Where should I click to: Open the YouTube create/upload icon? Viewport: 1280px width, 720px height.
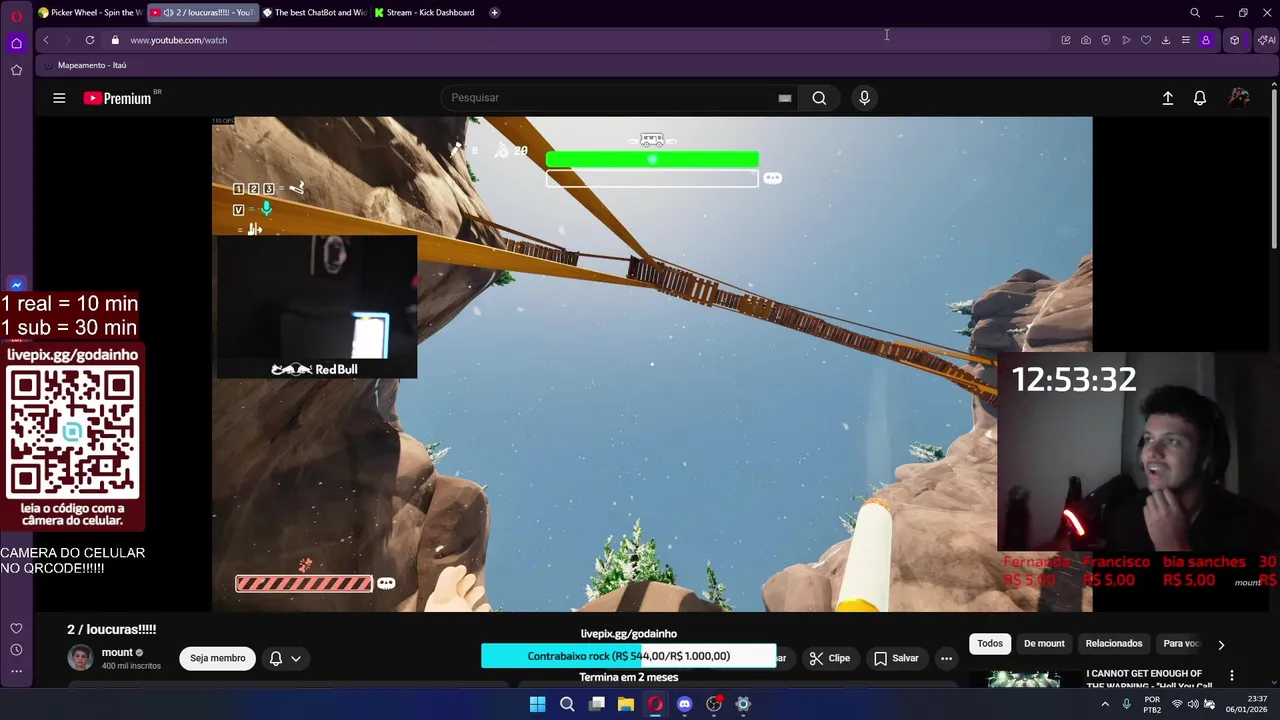1167,98
